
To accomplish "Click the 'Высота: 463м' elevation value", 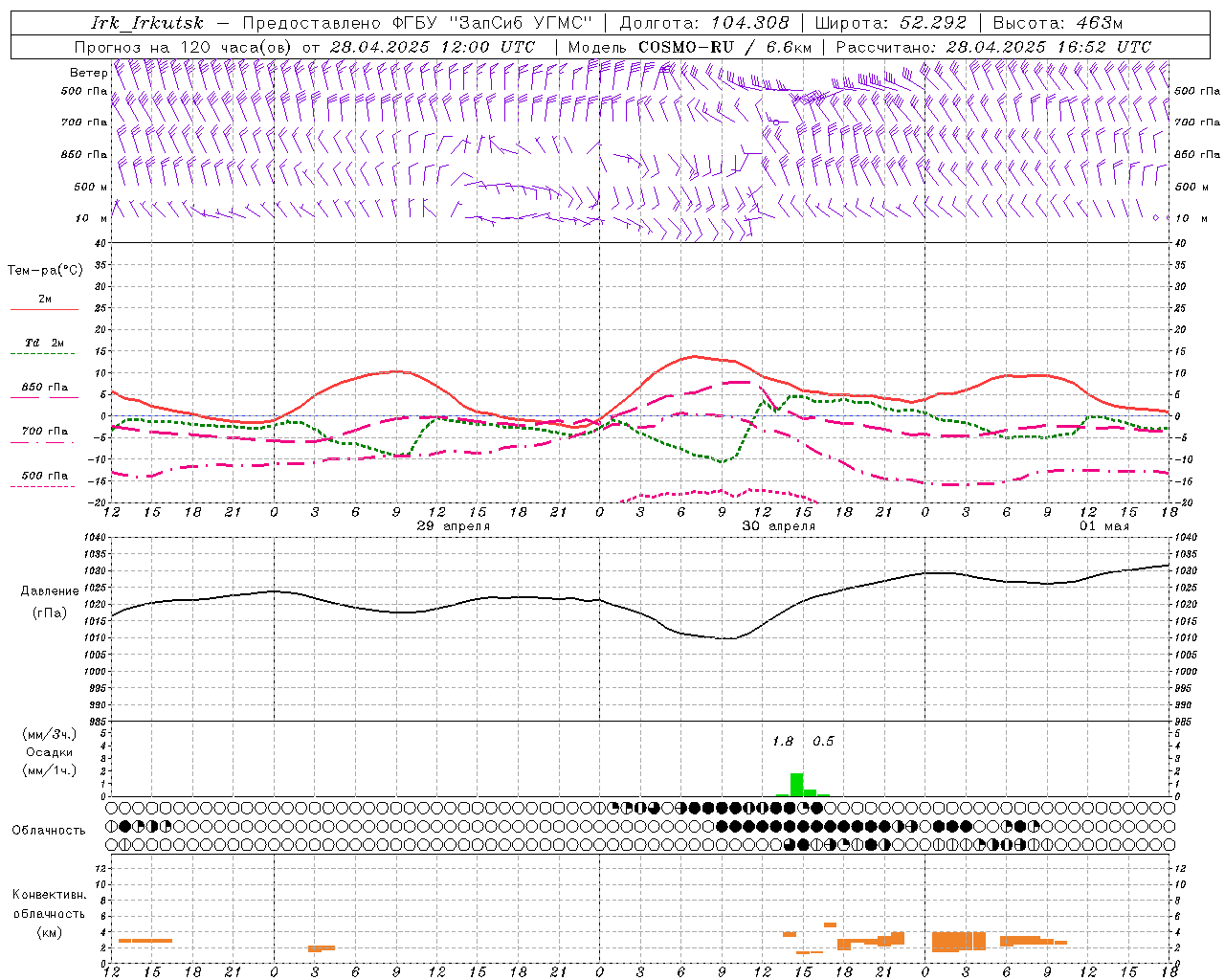I will [1058, 23].
